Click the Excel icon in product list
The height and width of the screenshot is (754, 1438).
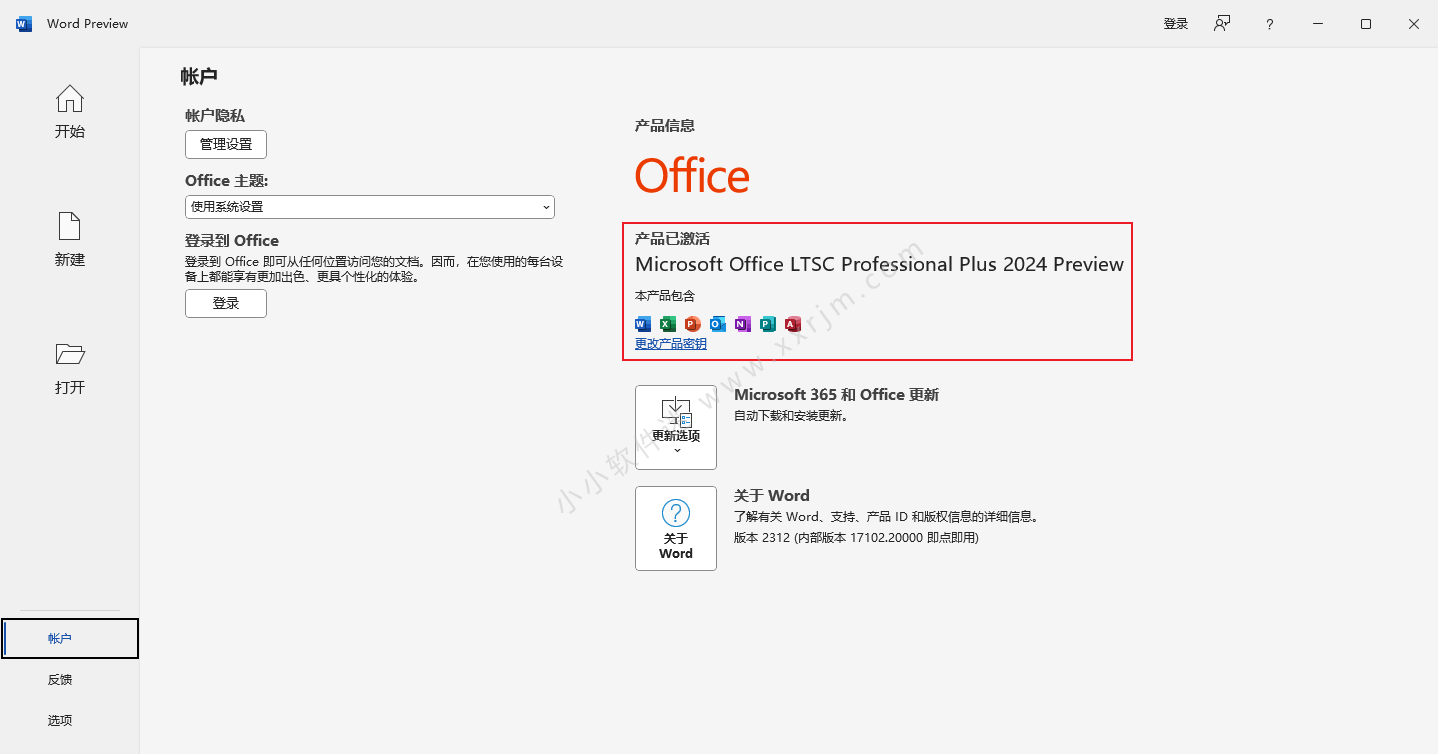668,324
